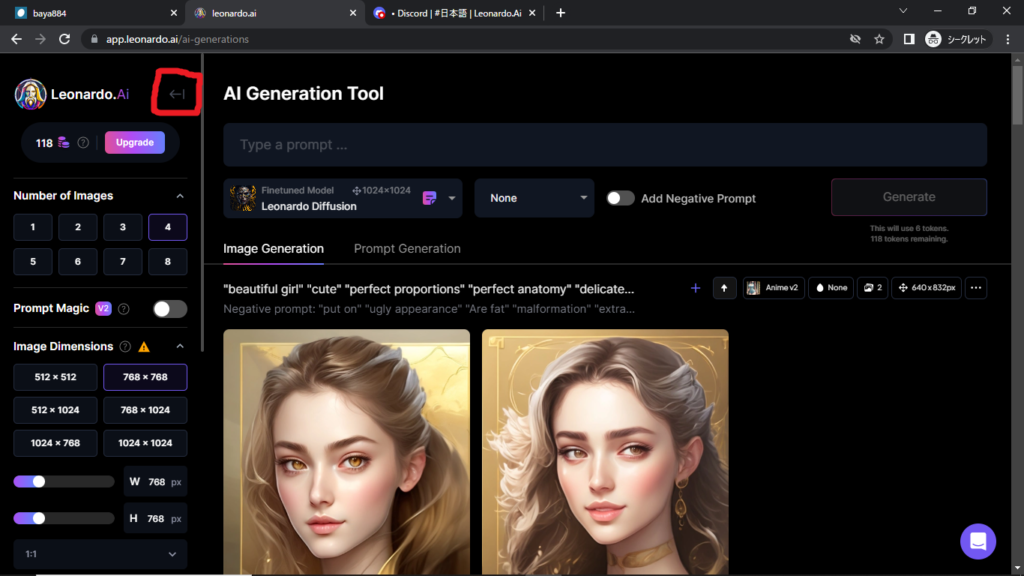Click the Image Dimensions info icon
Screen dimensions: 1024x576
coord(125,347)
